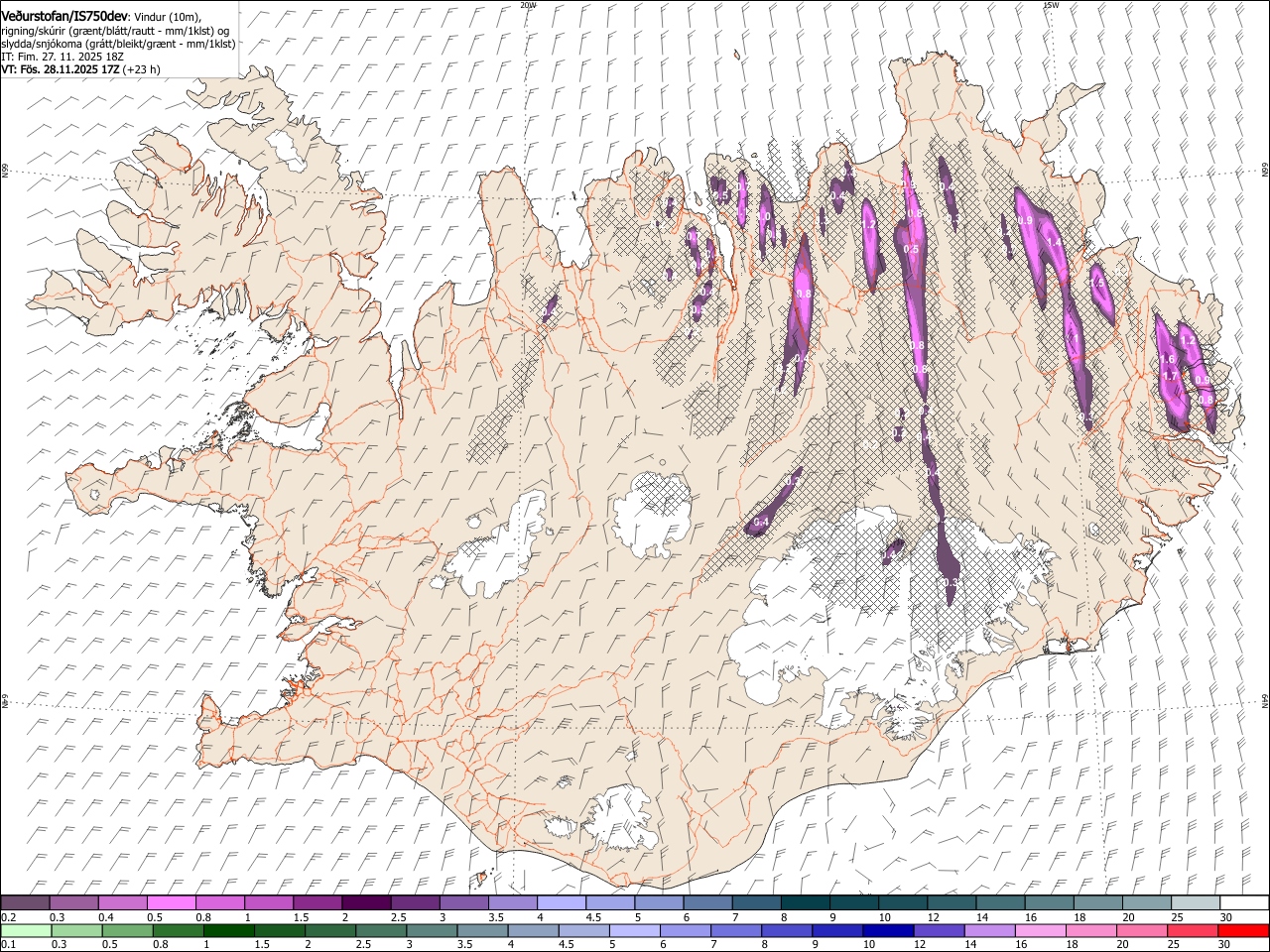Select the top-row swatch between 18 and 20
1270x952 pixels.
1098,903
